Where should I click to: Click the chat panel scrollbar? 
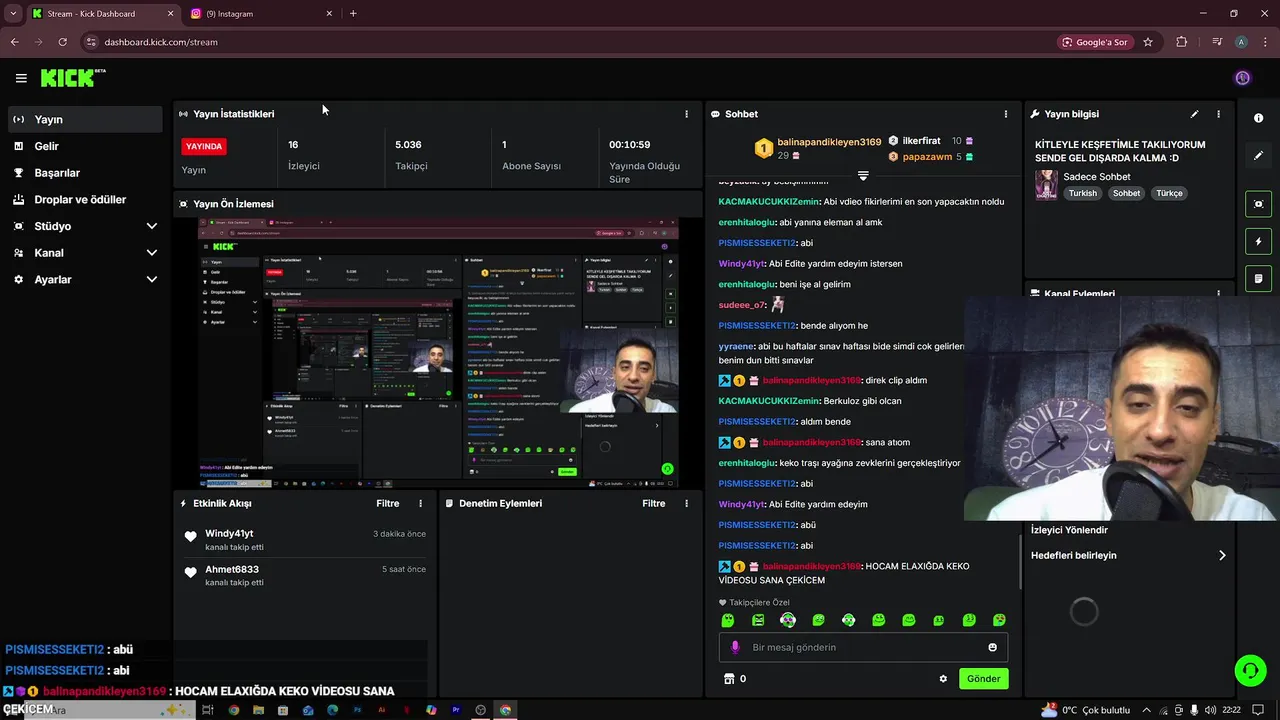[x=1020, y=562]
